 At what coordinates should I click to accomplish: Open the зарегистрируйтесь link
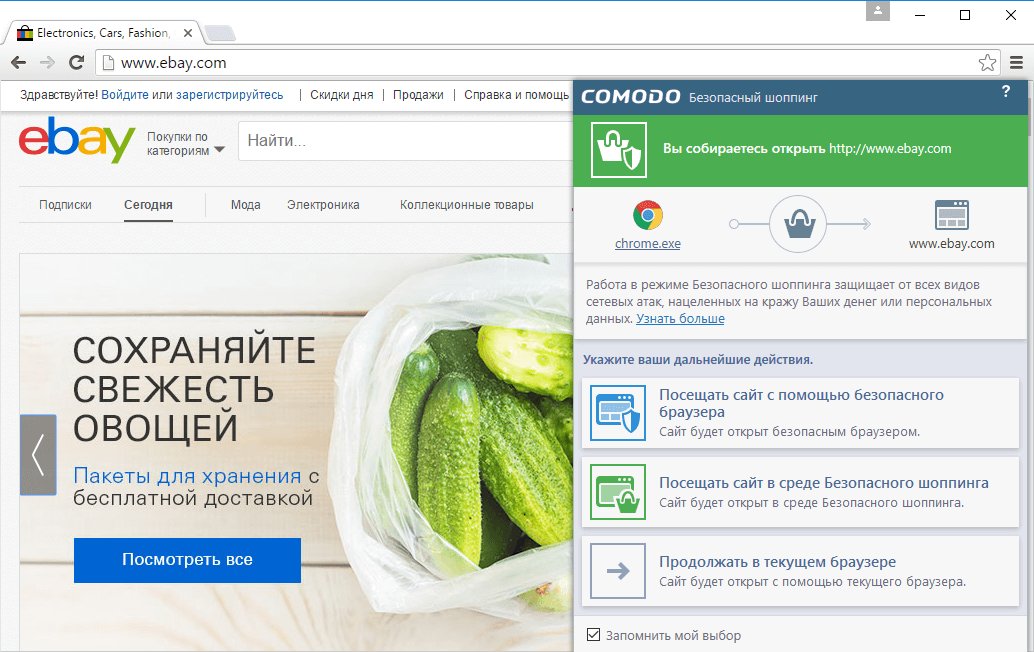[229, 95]
